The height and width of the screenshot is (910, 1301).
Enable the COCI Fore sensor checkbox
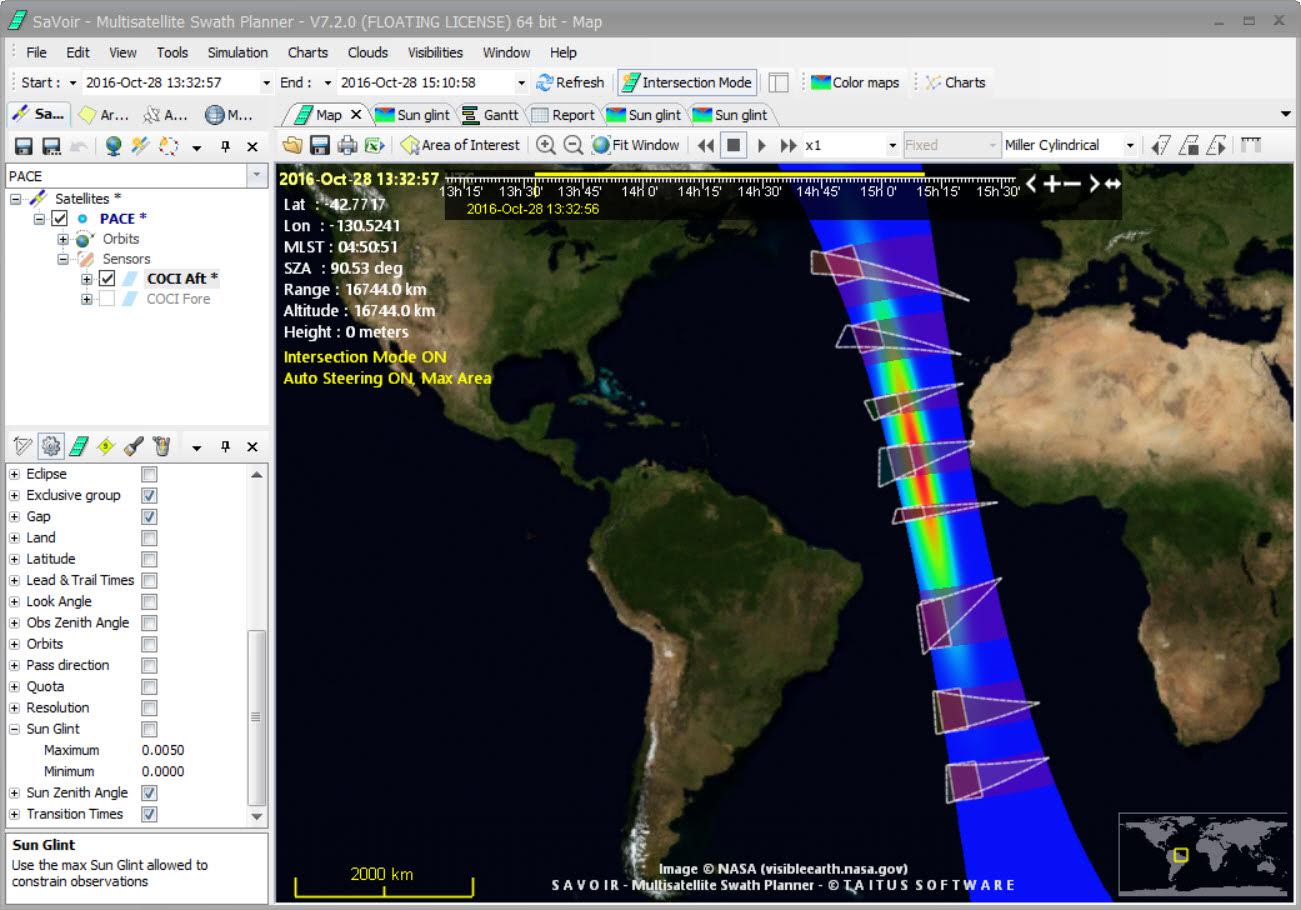[x=107, y=299]
